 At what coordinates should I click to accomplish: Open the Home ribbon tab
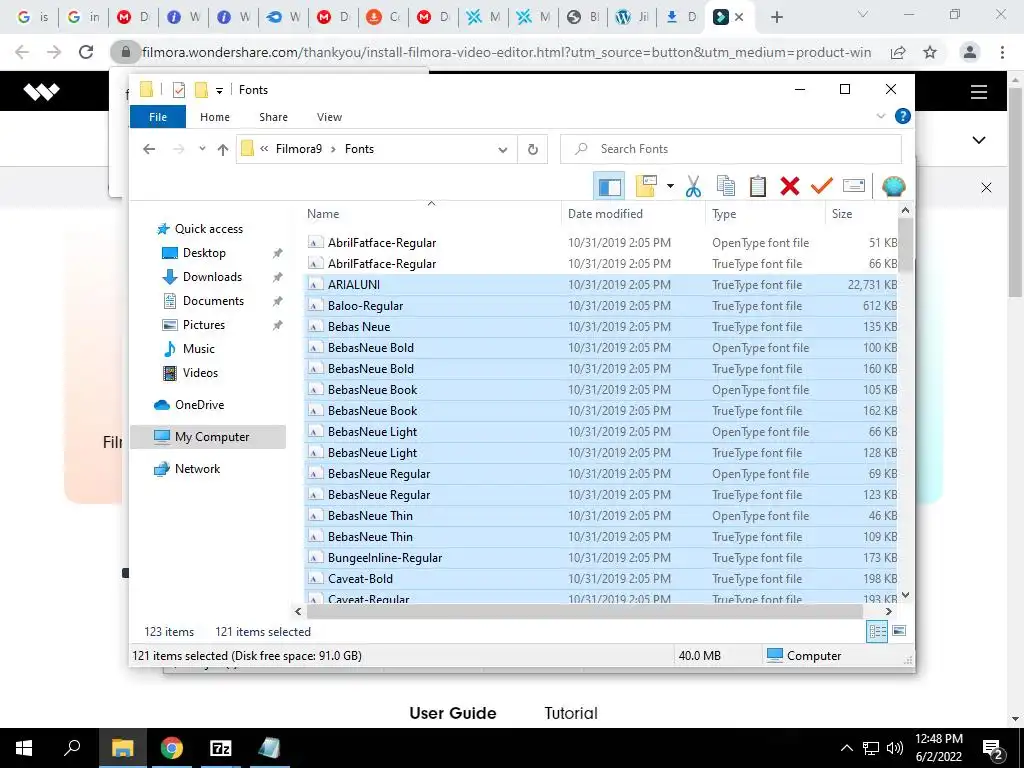point(215,117)
